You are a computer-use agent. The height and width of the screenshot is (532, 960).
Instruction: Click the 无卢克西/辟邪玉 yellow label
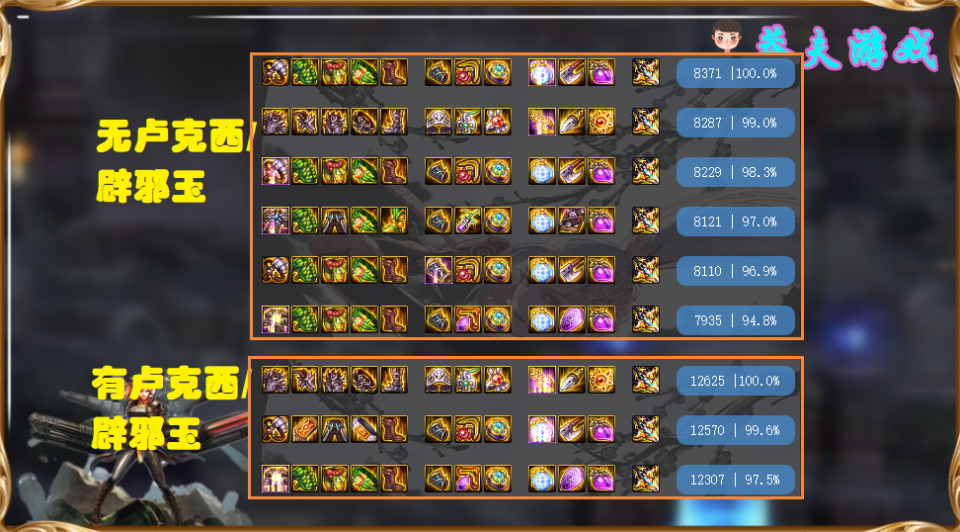(x=173, y=161)
